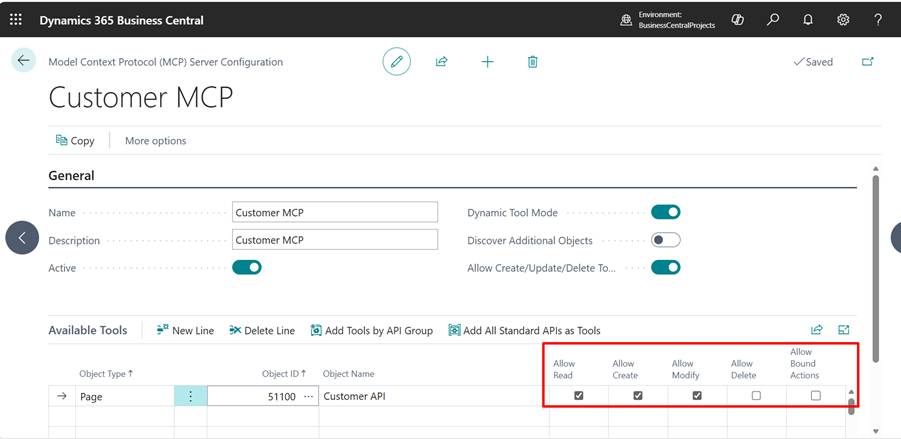Sort by Object ID column header
This screenshot has width=901, height=439.
284,373
